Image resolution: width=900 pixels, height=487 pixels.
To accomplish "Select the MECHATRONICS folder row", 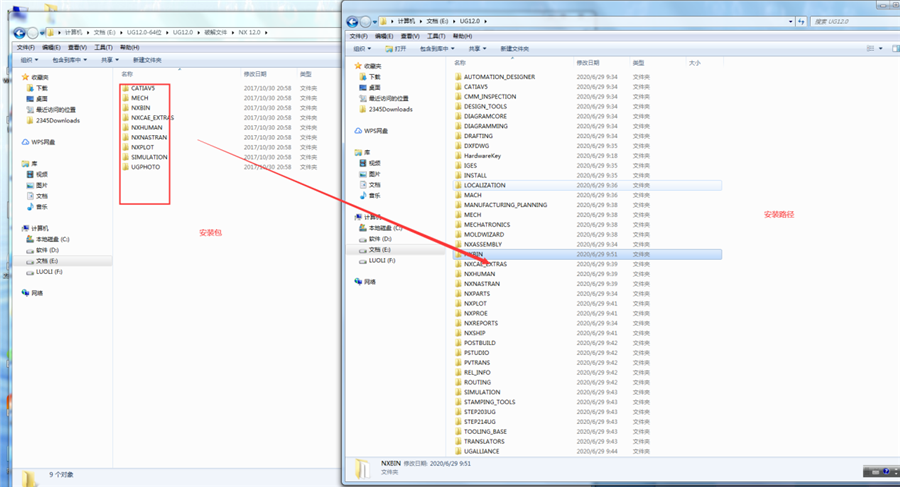I will click(x=587, y=225).
